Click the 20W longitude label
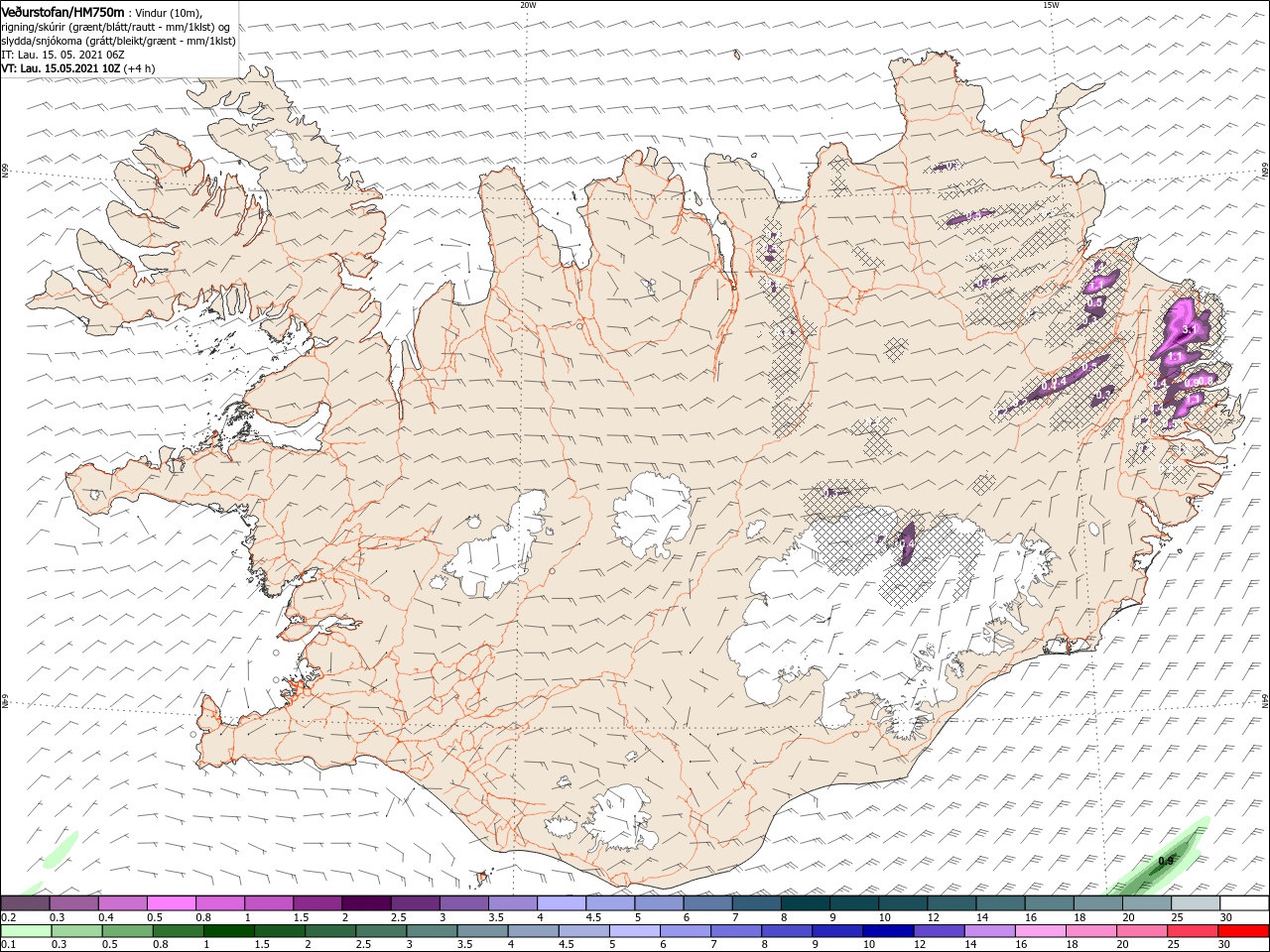Screen dimensions: 1270x952 pos(528,5)
